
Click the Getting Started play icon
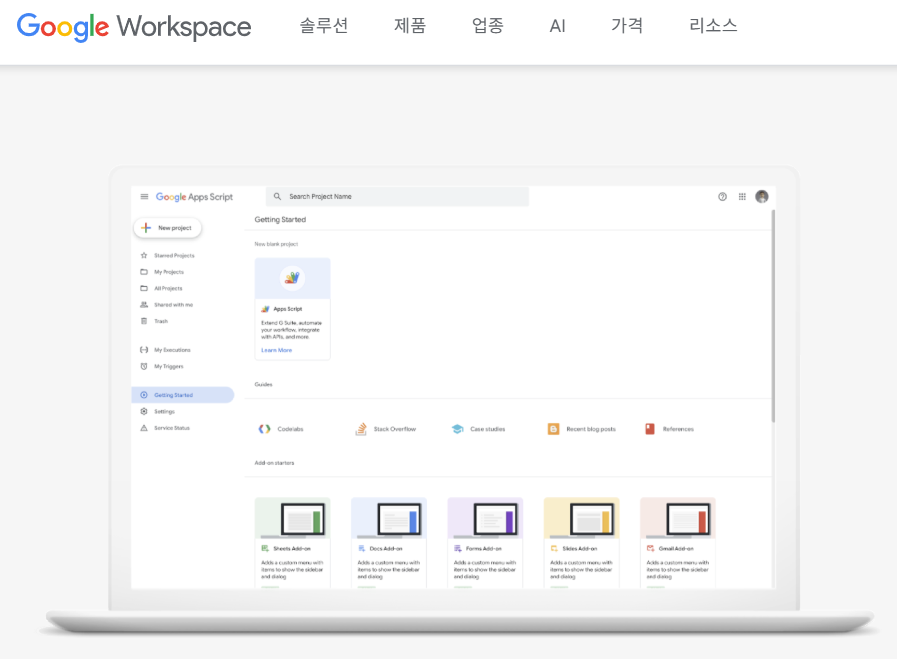[x=144, y=395]
